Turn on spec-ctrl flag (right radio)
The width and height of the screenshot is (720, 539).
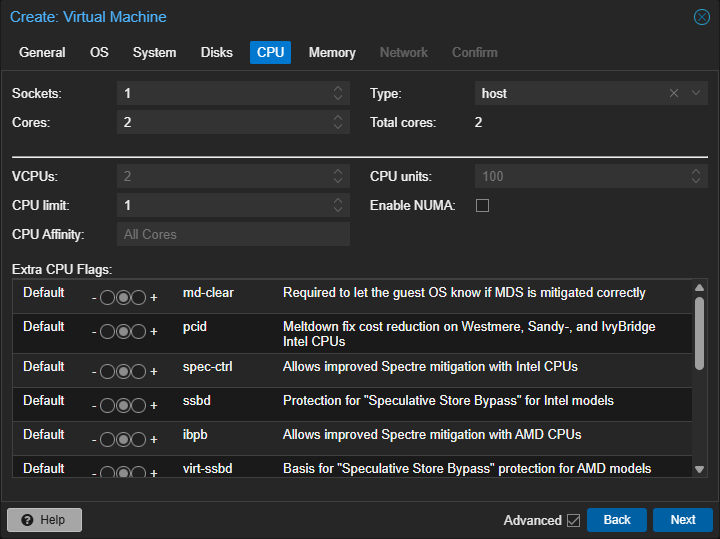138,371
